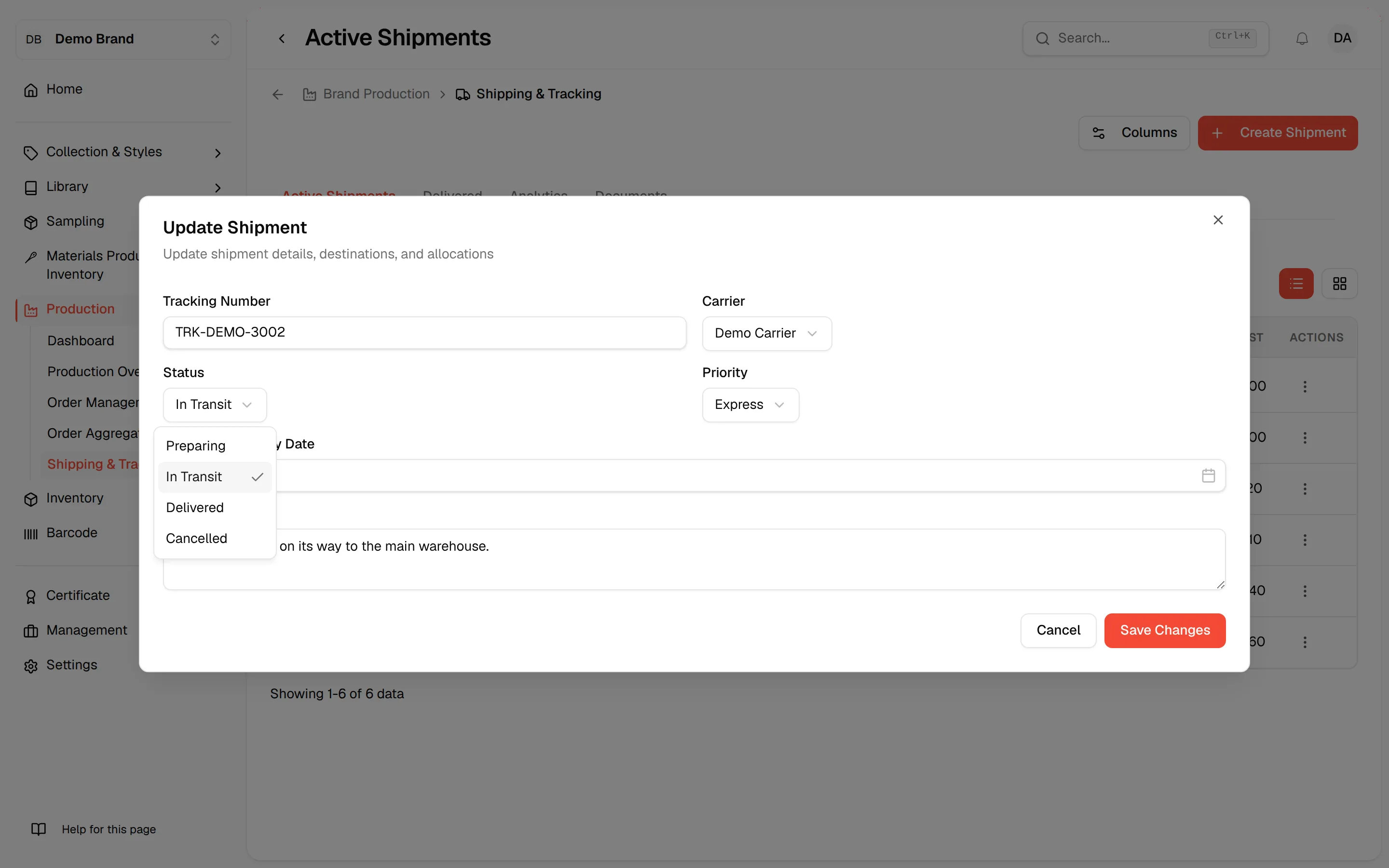This screenshot has width=1389, height=868.
Task: Open Shipping & Tracking sidebar item
Action: coord(93,464)
